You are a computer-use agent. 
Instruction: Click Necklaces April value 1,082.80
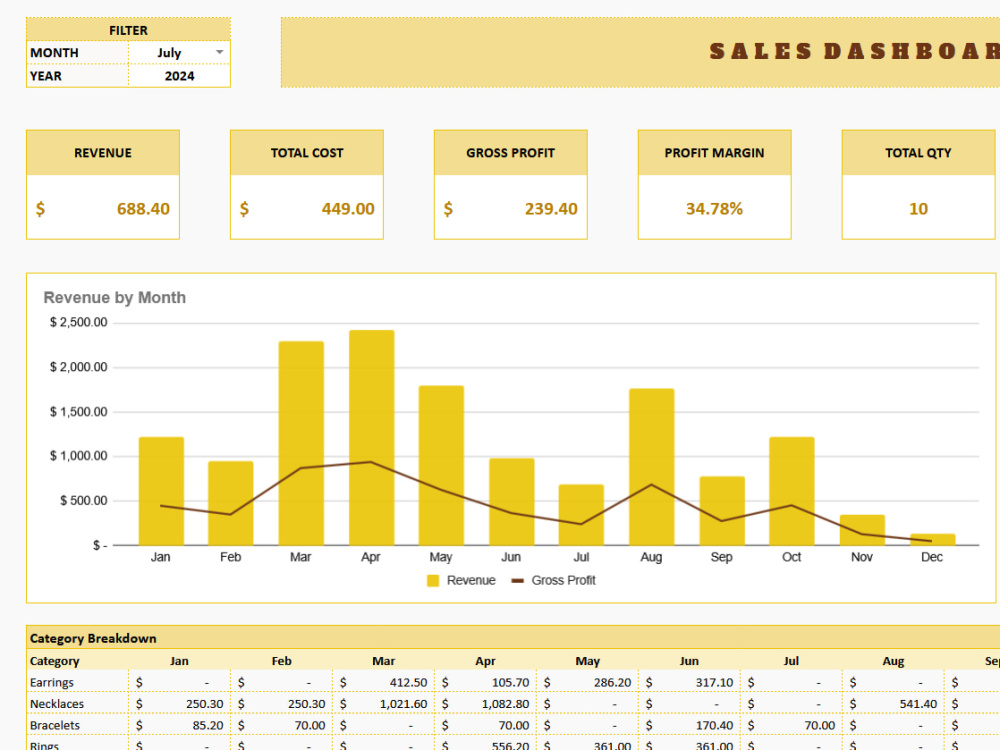click(506, 704)
